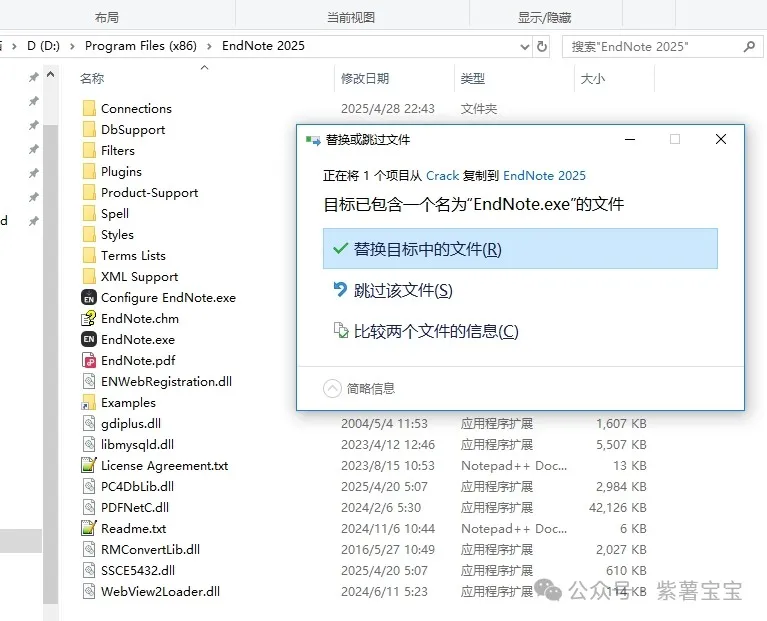
Task: Open the address bar history dropdown
Action: point(524,46)
